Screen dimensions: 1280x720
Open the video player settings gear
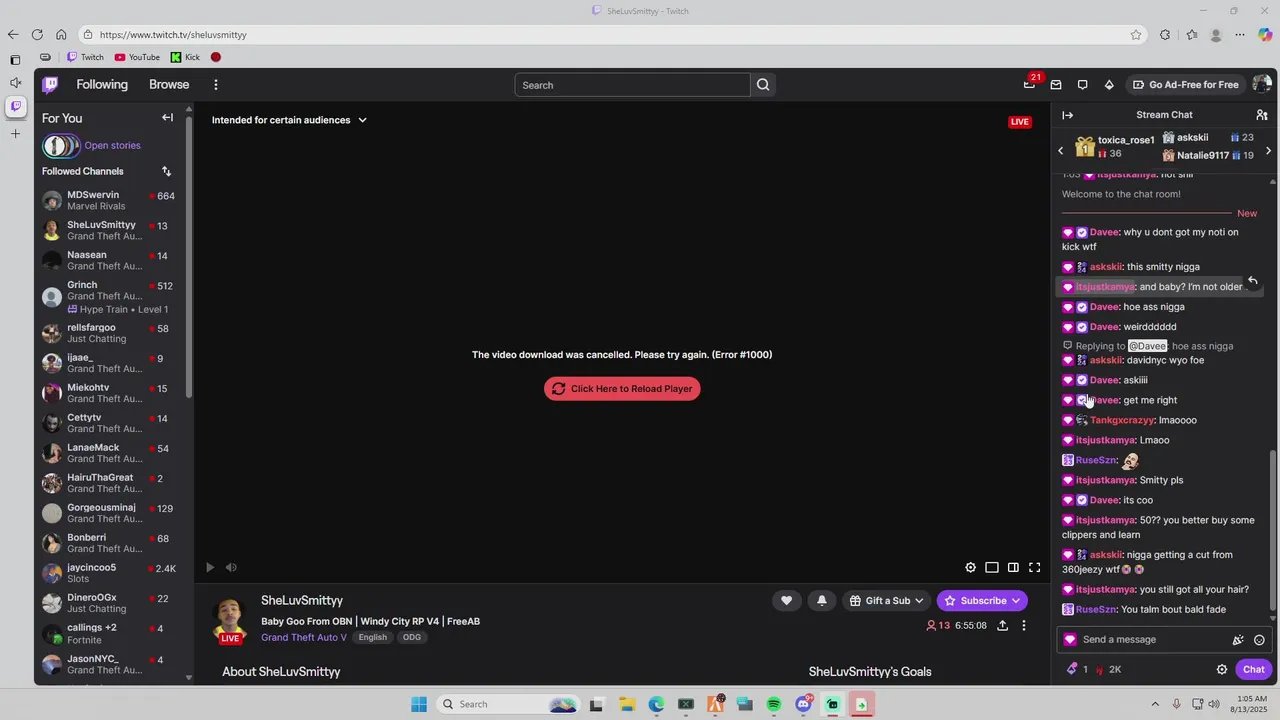pos(970,568)
